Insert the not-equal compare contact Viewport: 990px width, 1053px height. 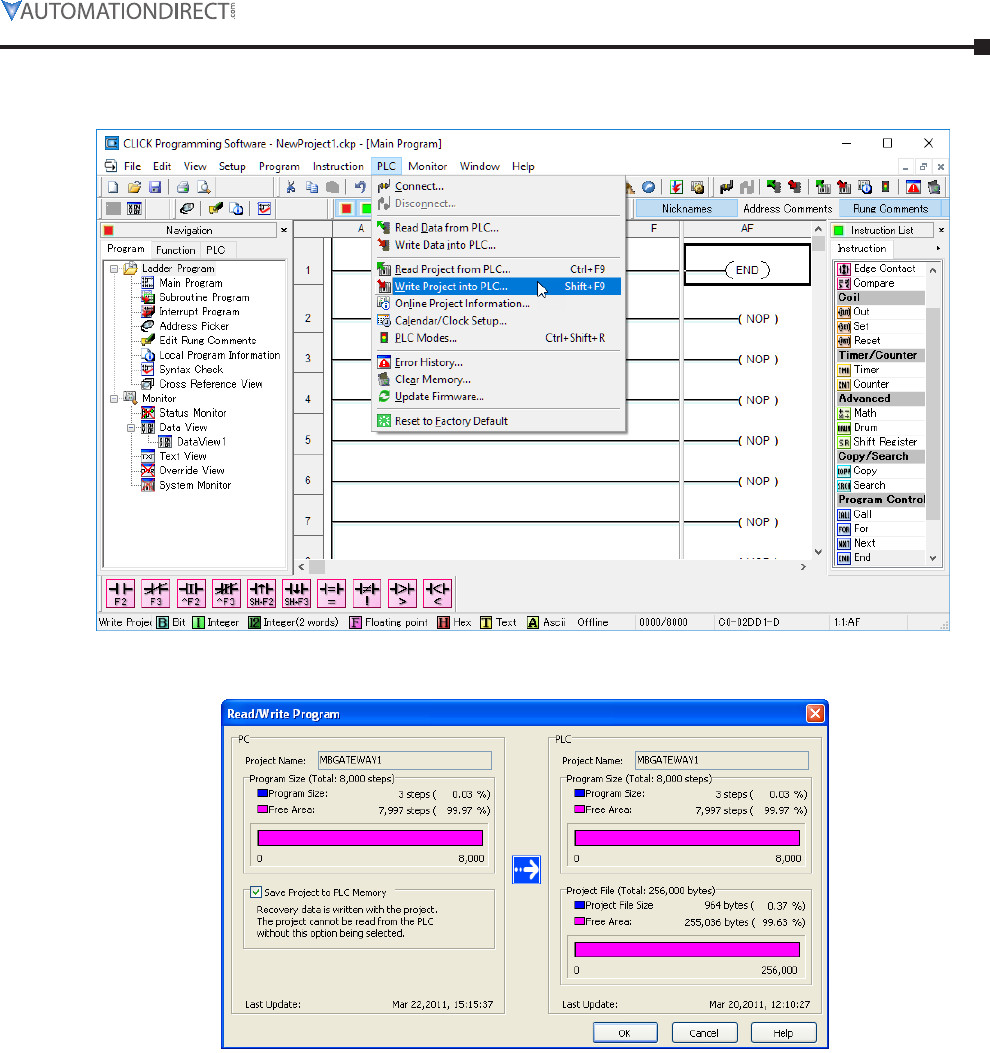[x=367, y=593]
